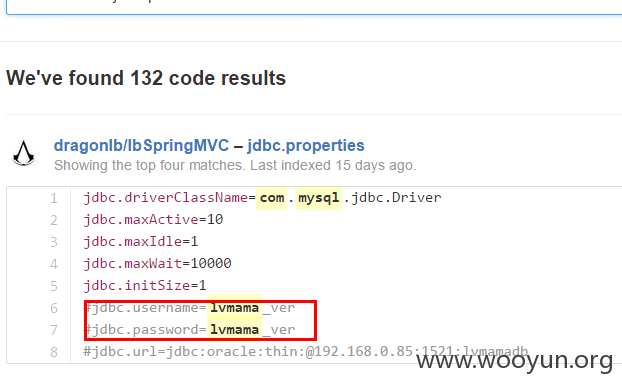Image resolution: width=622 pixels, height=389 pixels.
Task: Click line number 6 in code
Action: pos(54,308)
